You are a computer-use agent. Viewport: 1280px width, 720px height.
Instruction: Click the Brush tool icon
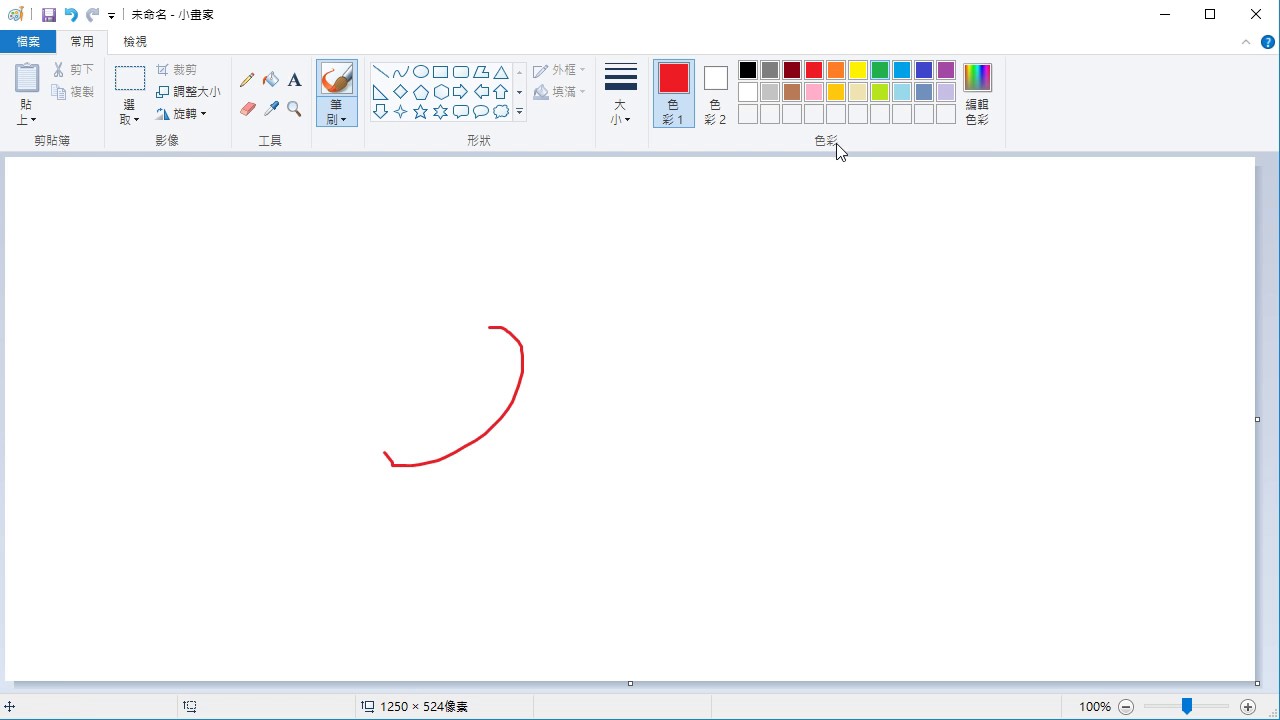[x=337, y=78]
